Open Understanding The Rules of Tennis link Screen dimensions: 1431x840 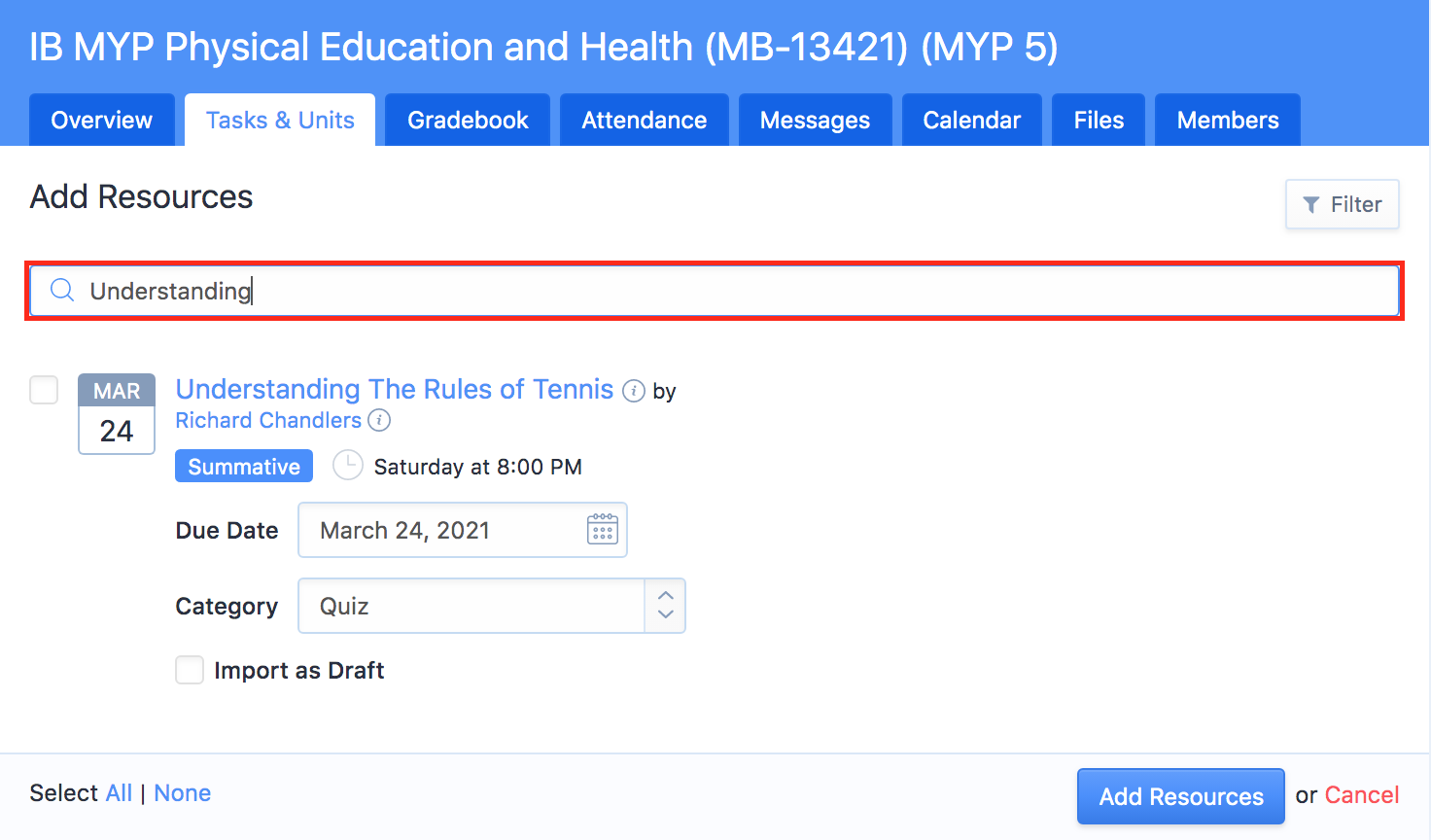click(x=394, y=389)
